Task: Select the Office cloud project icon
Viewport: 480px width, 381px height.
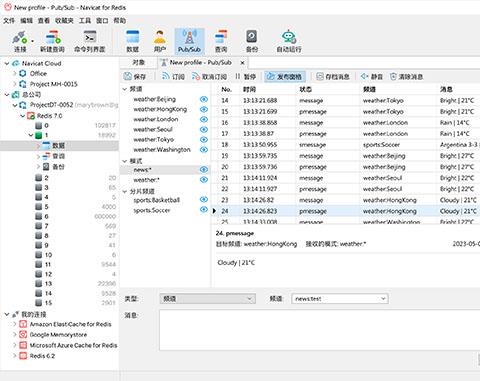Action: (x=23, y=73)
